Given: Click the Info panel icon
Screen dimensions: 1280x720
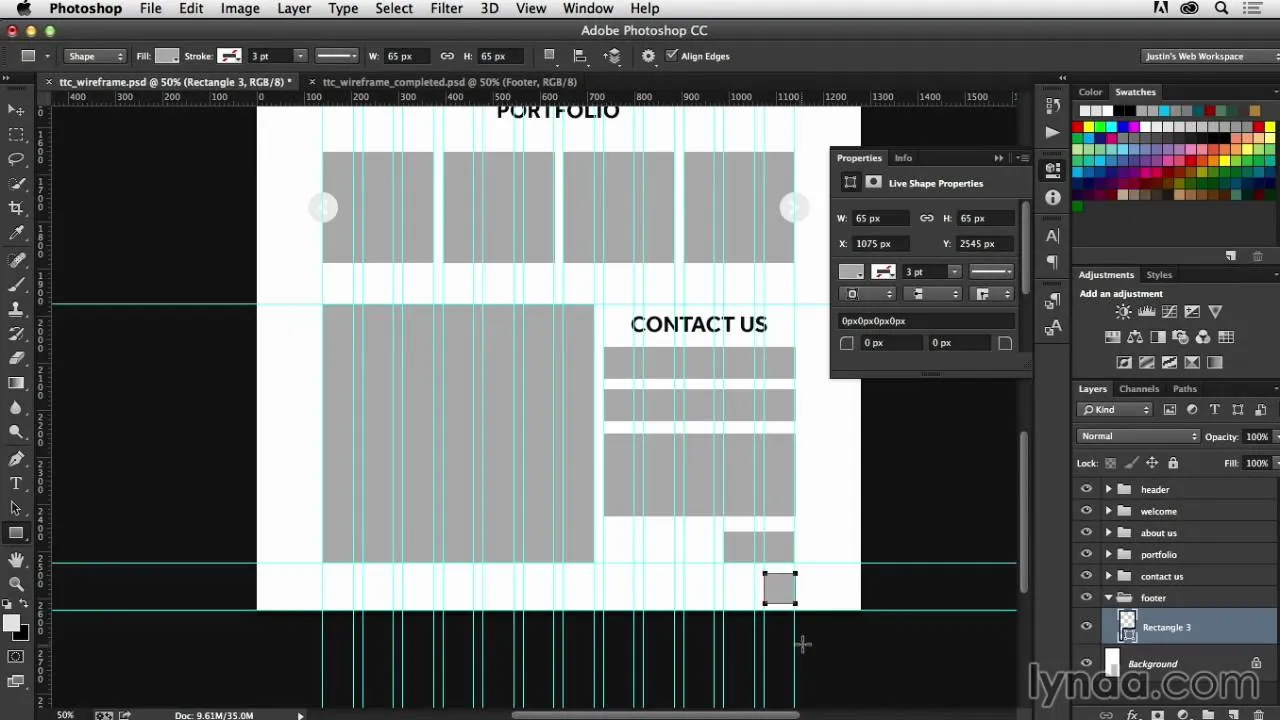Looking at the screenshot, I should (903, 157).
